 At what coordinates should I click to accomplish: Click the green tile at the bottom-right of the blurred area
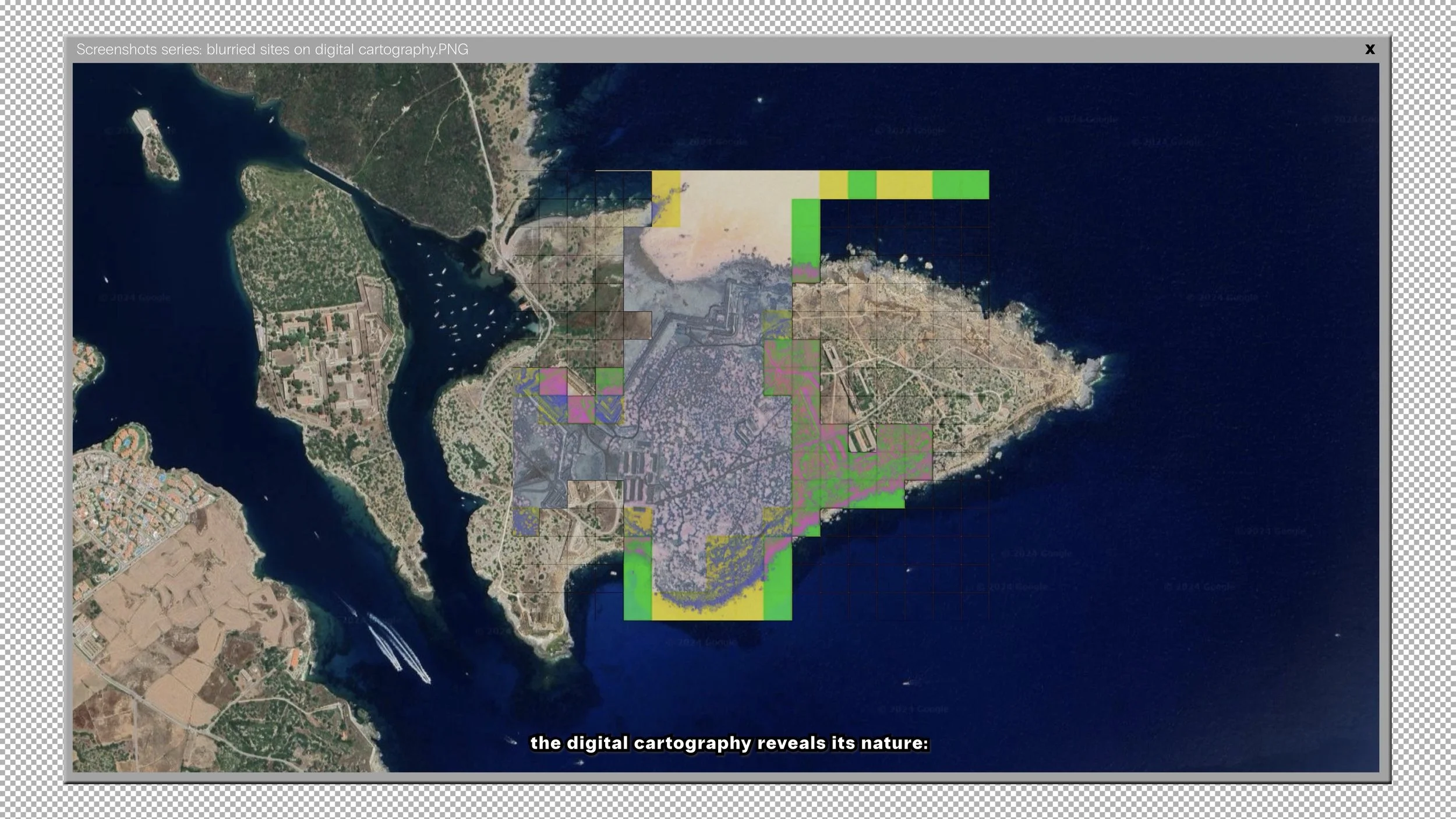778,588
